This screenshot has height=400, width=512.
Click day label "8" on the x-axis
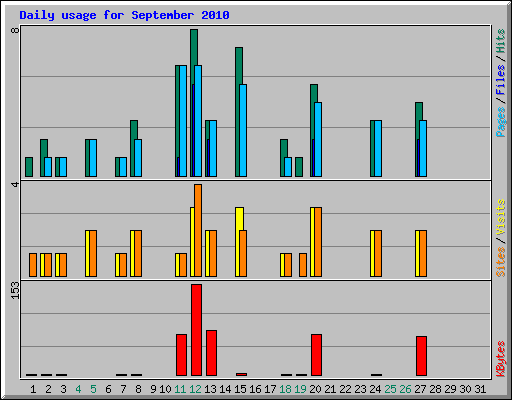coord(138,389)
